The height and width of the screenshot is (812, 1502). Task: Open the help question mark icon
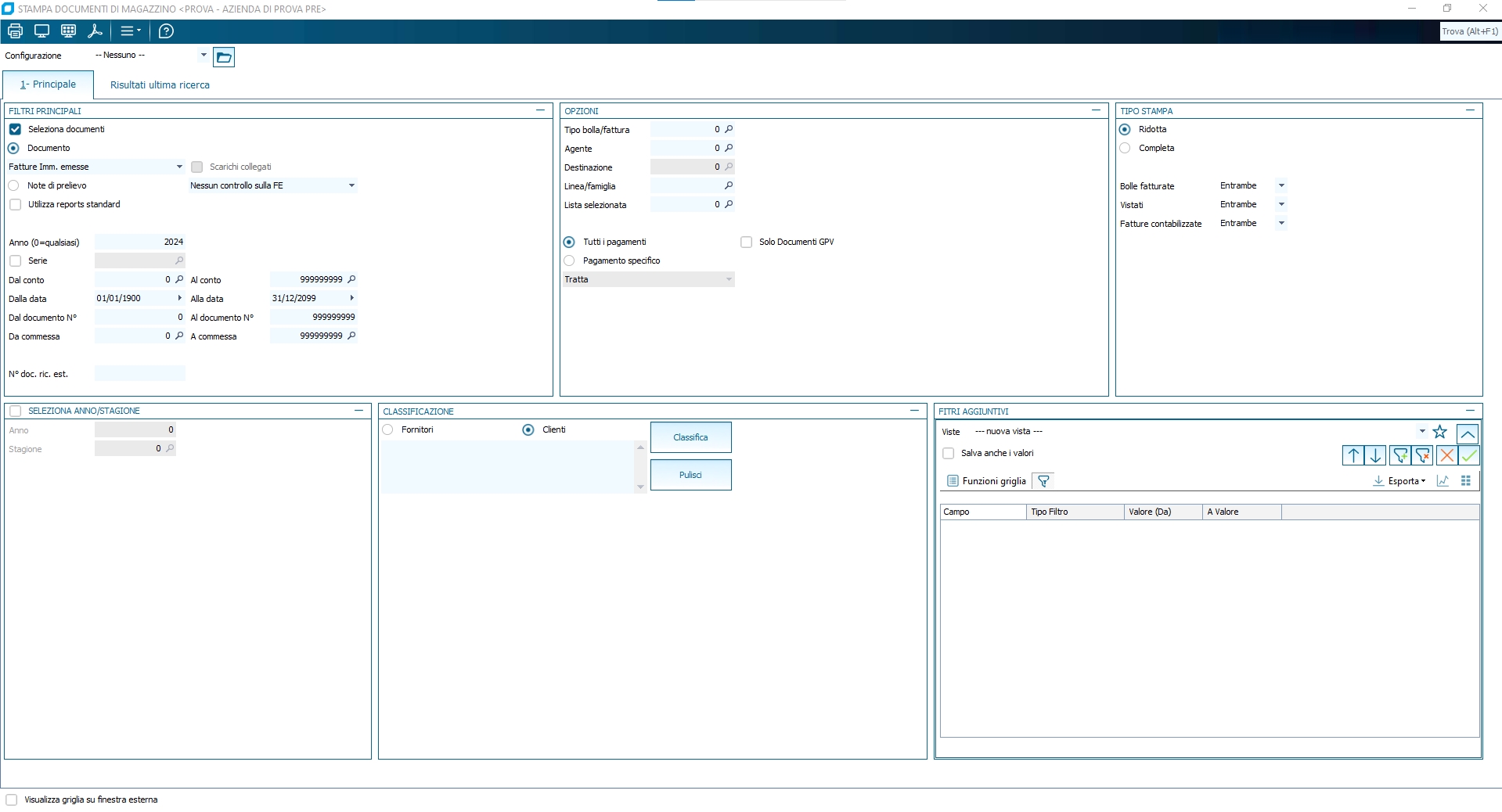[x=166, y=31]
